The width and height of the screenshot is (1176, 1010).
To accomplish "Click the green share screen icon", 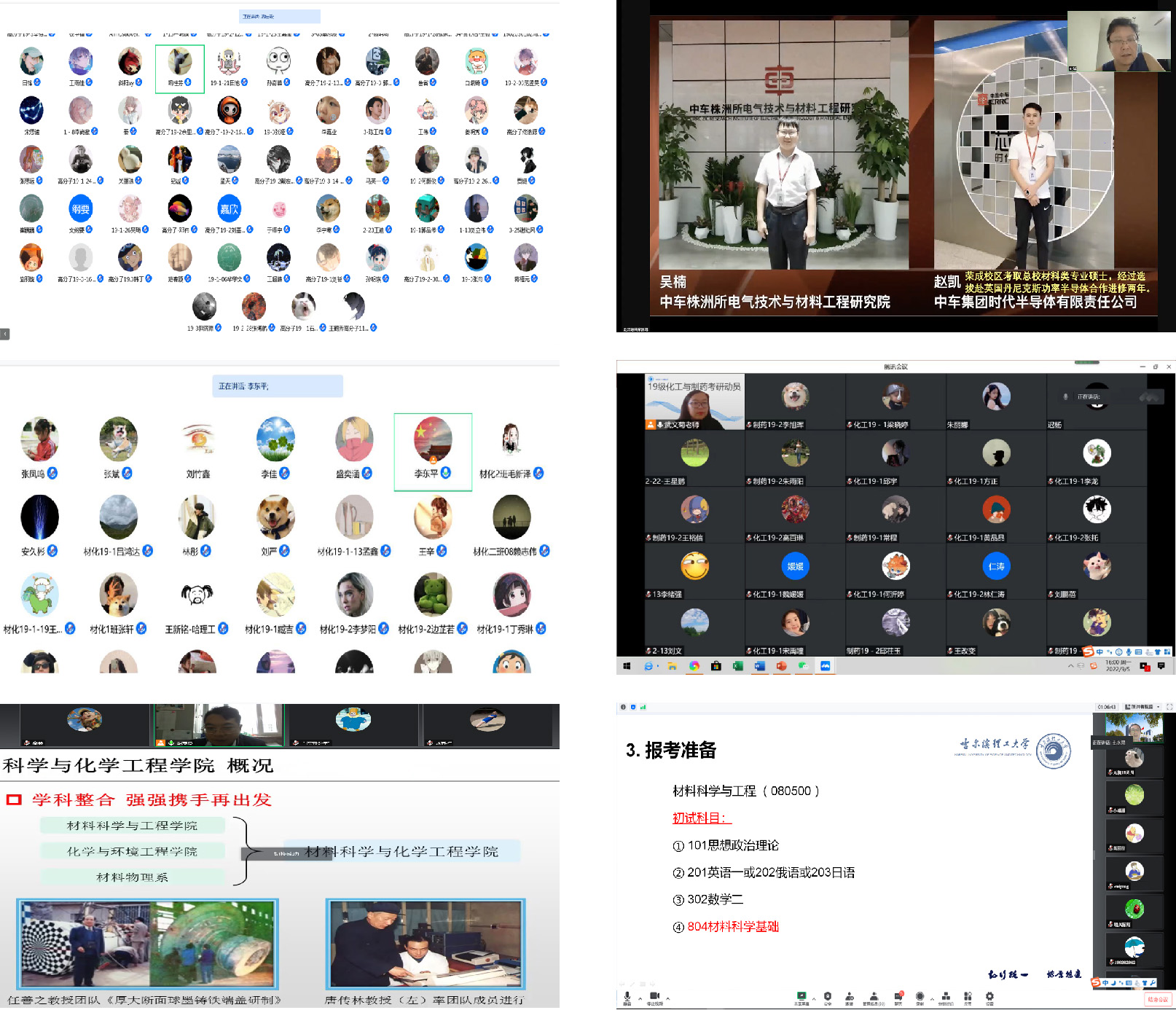I will tap(801, 996).
